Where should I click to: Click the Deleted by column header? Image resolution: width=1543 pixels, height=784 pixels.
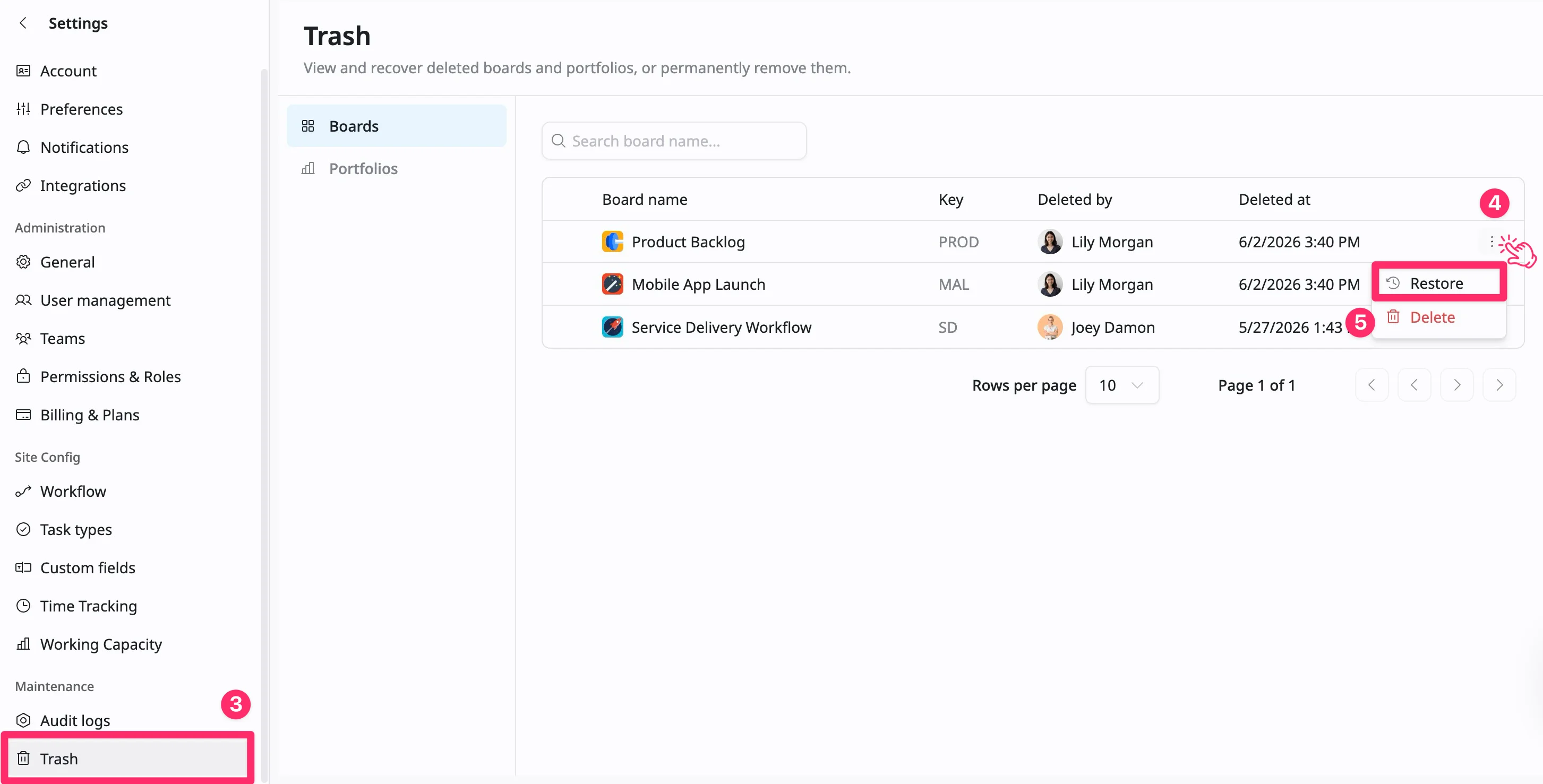point(1075,200)
